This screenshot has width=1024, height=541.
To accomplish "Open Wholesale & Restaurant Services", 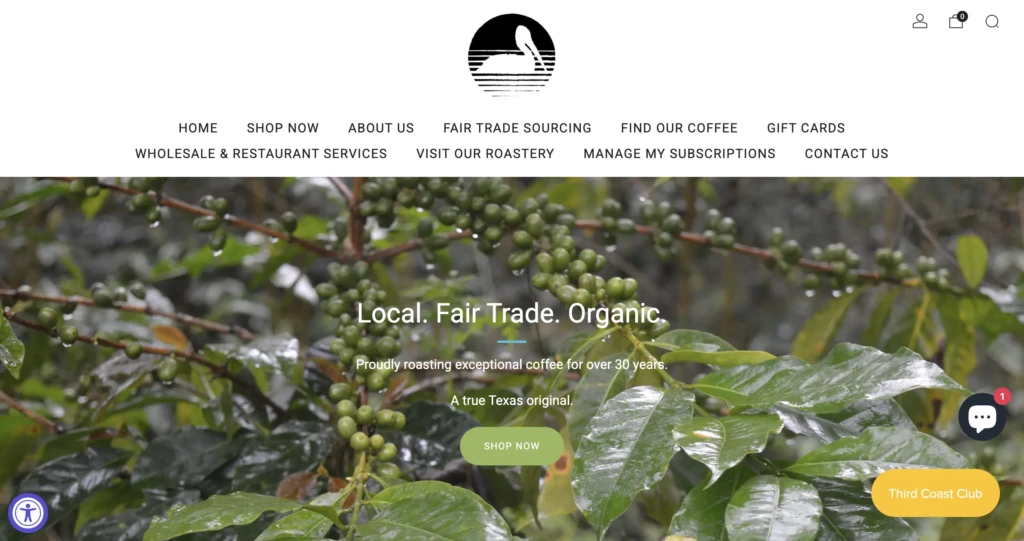I will point(261,154).
